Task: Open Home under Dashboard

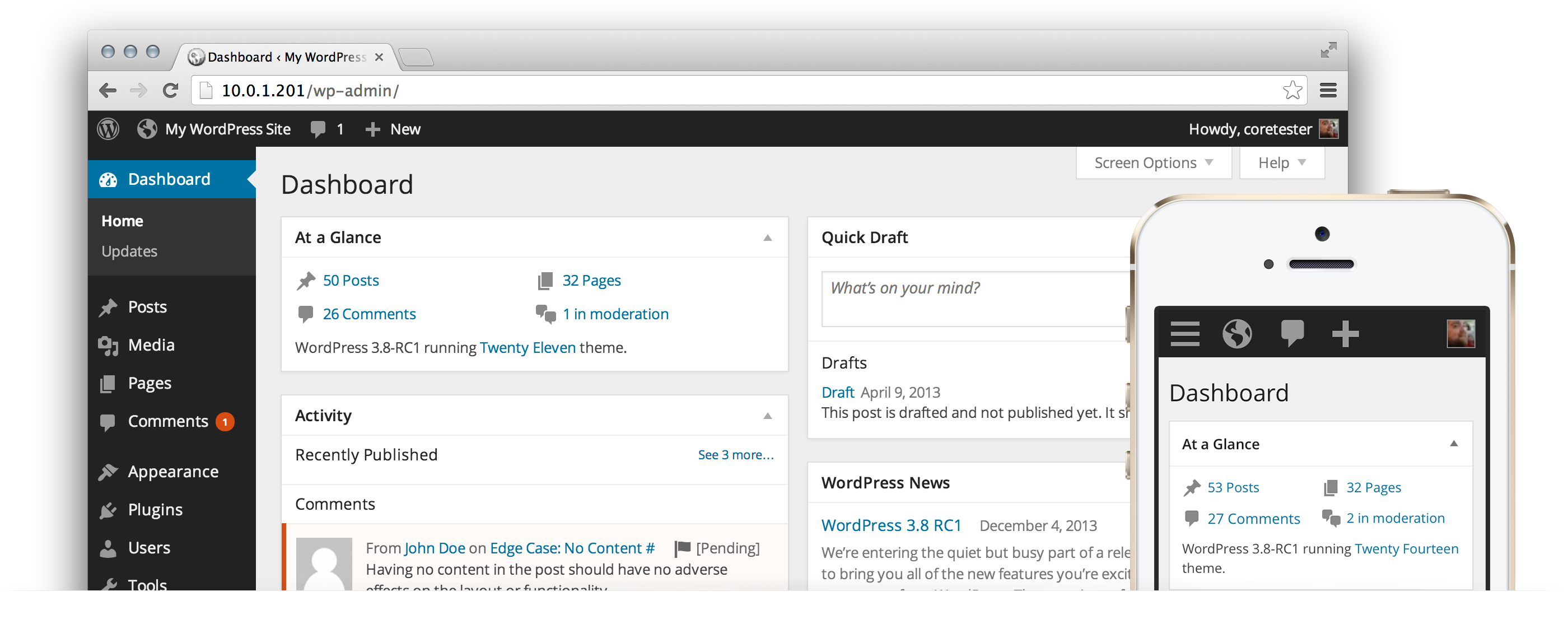Action: [122, 221]
